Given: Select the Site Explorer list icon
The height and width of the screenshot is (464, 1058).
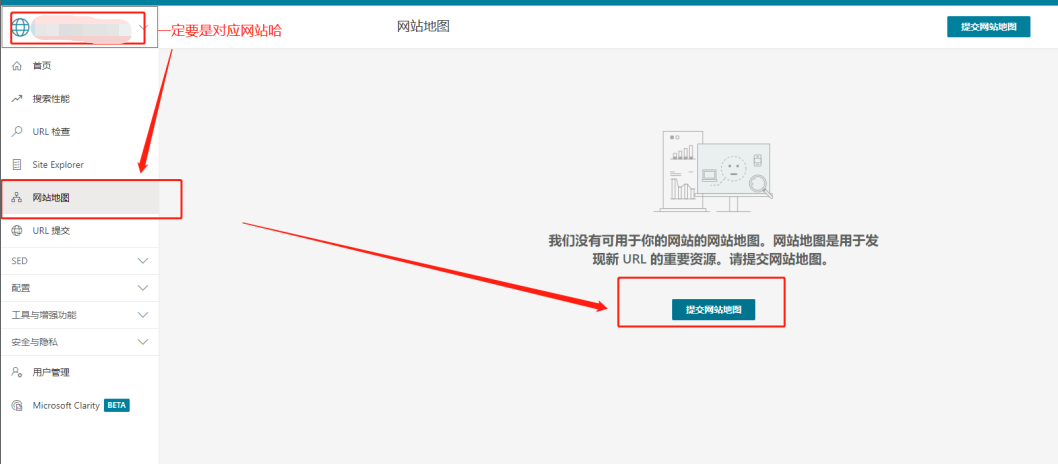Looking at the screenshot, I should tap(16, 165).
